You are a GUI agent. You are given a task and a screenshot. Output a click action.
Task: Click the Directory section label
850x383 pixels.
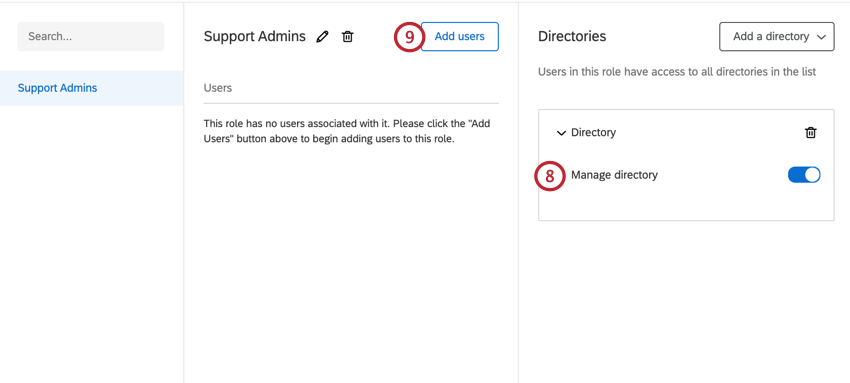click(x=594, y=133)
